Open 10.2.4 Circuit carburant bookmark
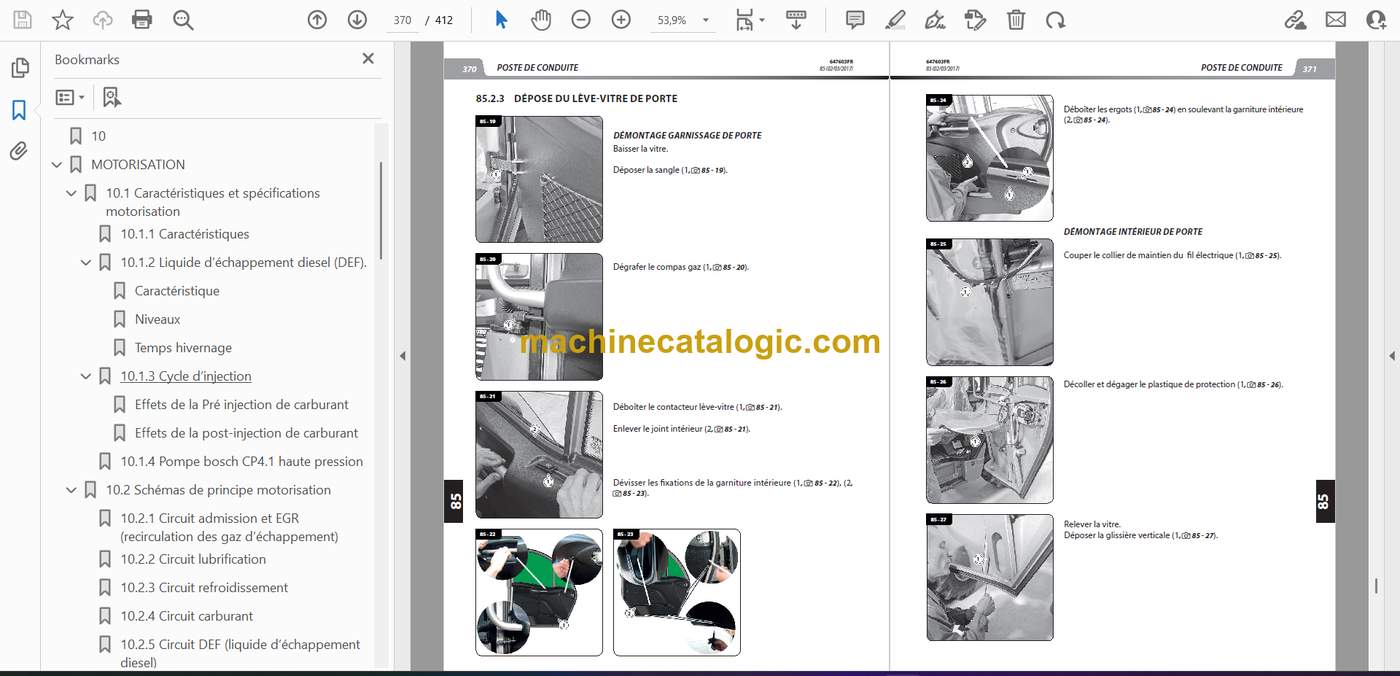The height and width of the screenshot is (676, 1400). pyautogui.click(x=187, y=616)
